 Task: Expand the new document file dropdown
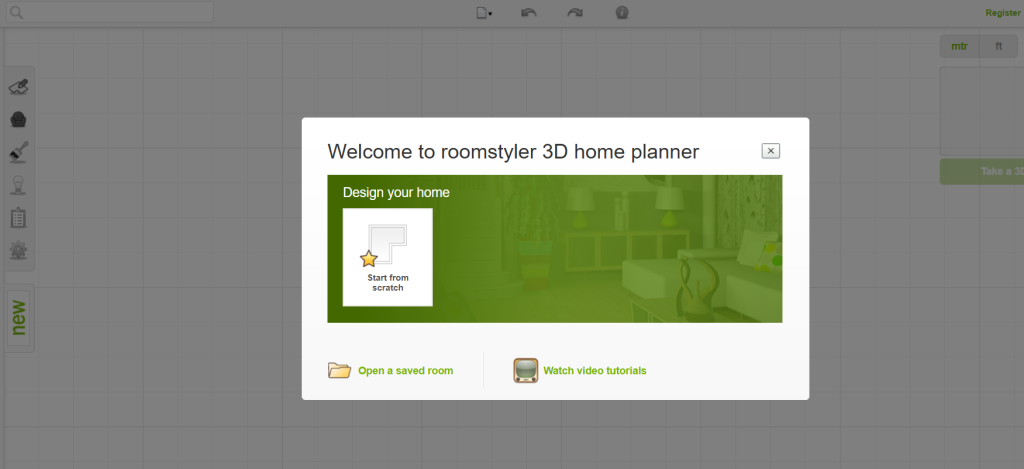point(484,13)
